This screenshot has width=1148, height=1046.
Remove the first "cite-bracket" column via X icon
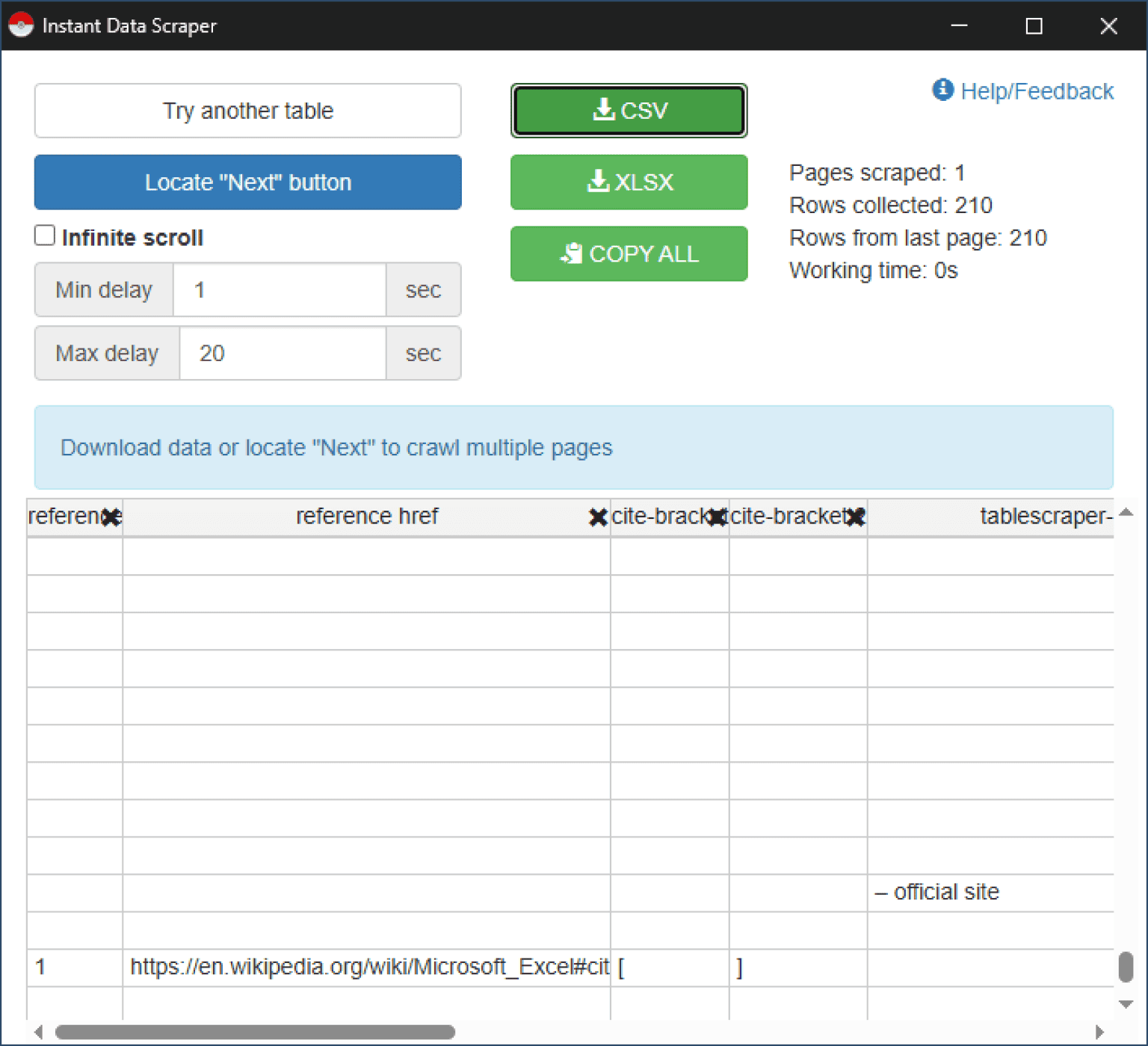click(717, 516)
